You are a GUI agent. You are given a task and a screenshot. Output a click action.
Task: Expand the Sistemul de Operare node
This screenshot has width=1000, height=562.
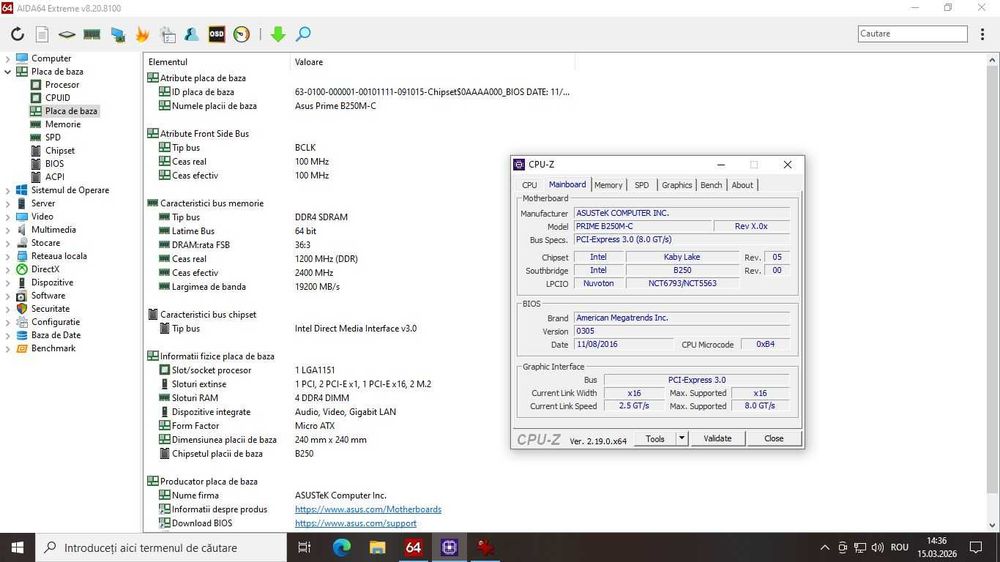click(8, 191)
